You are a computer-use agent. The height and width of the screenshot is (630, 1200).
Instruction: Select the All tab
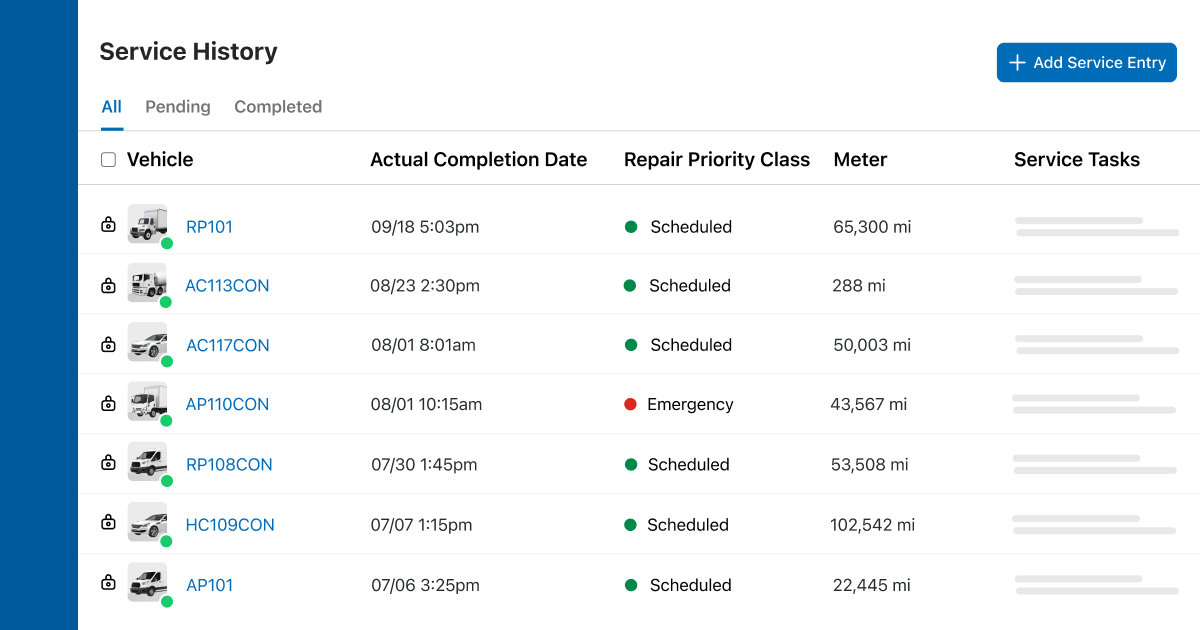111,107
